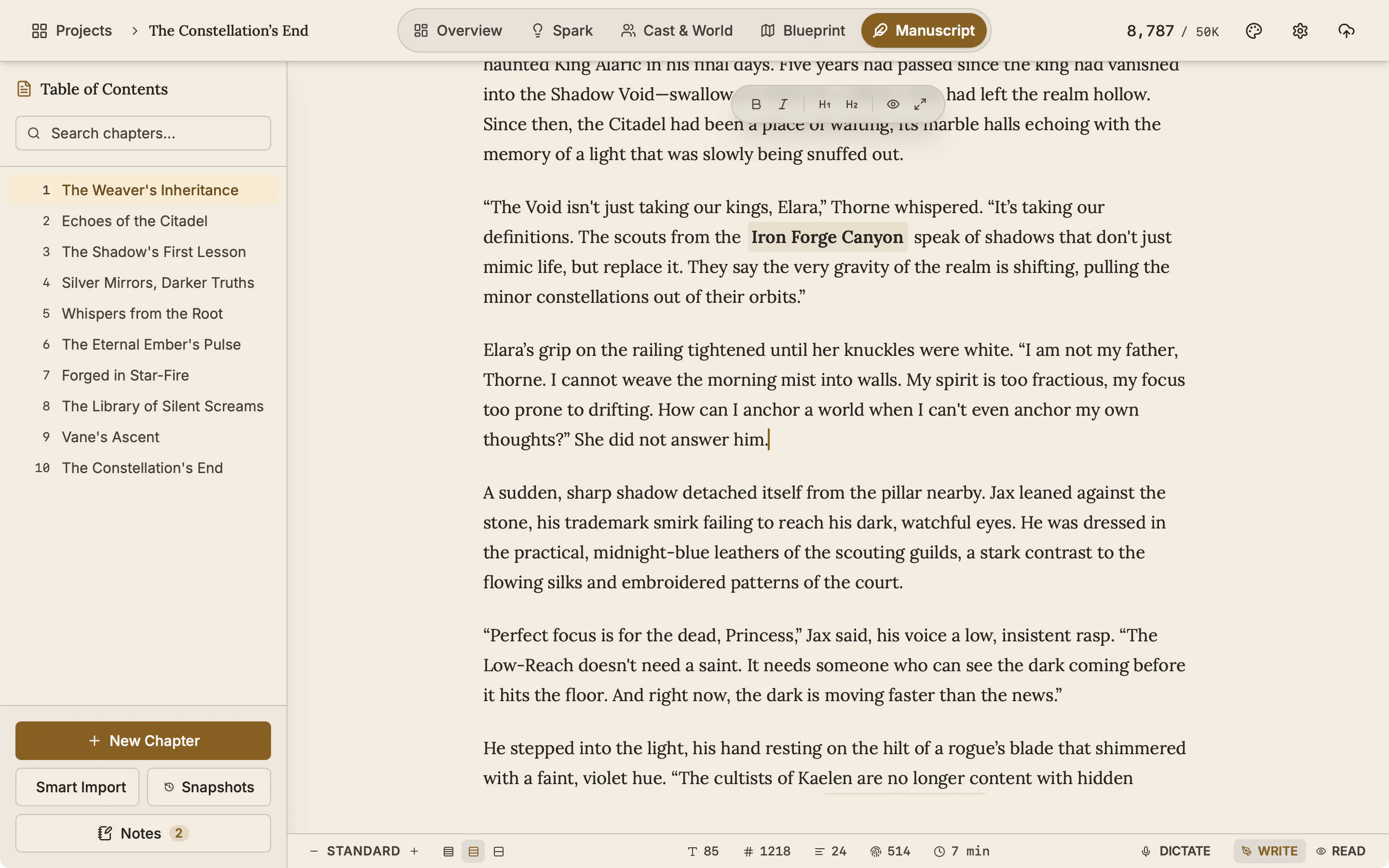Screen dimensions: 1389x868
Task: Open Projects grid in breadcrumb
Action: [72, 30]
